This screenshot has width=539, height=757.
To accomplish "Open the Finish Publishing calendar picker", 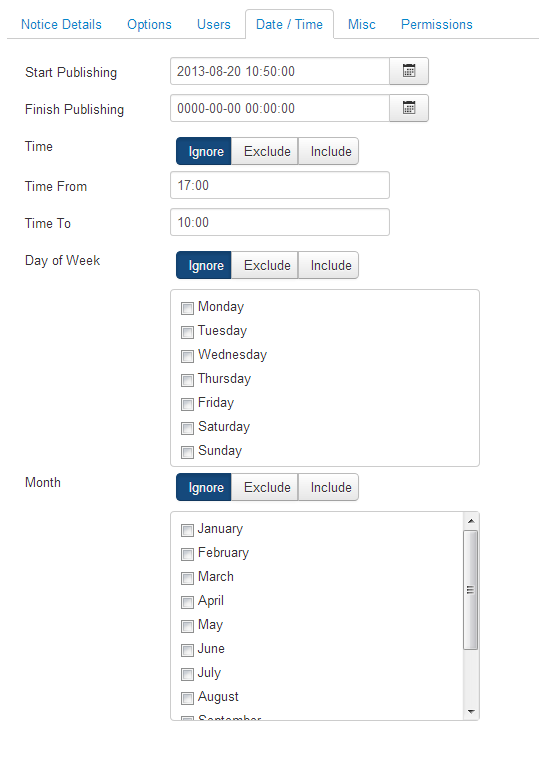I will [409, 108].
